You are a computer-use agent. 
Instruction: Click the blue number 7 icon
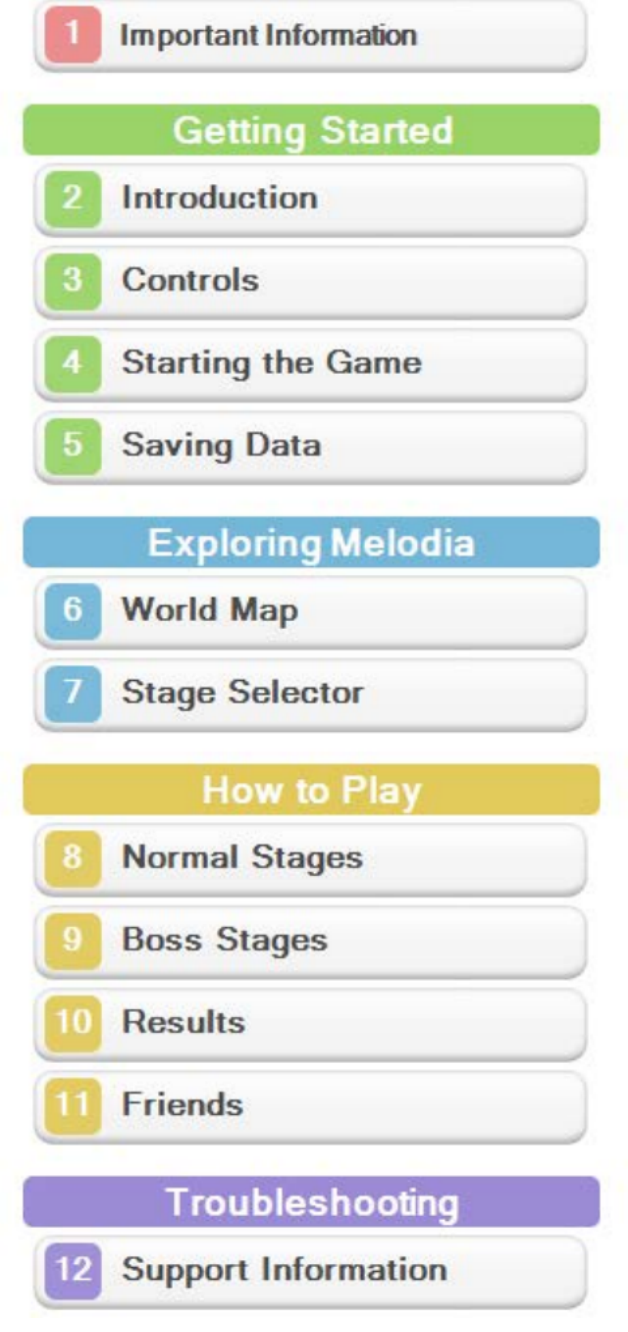coord(72,692)
